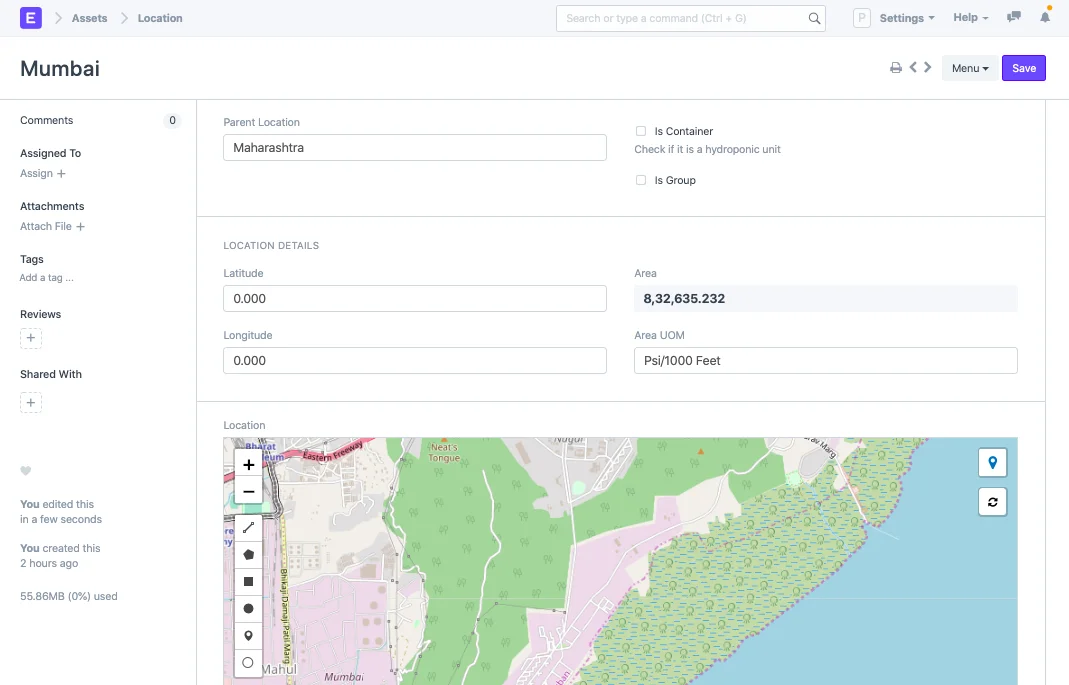Screen dimensions: 1069x685
Task: Save the Mumbai location record
Action: pyautogui.click(x=1023, y=67)
